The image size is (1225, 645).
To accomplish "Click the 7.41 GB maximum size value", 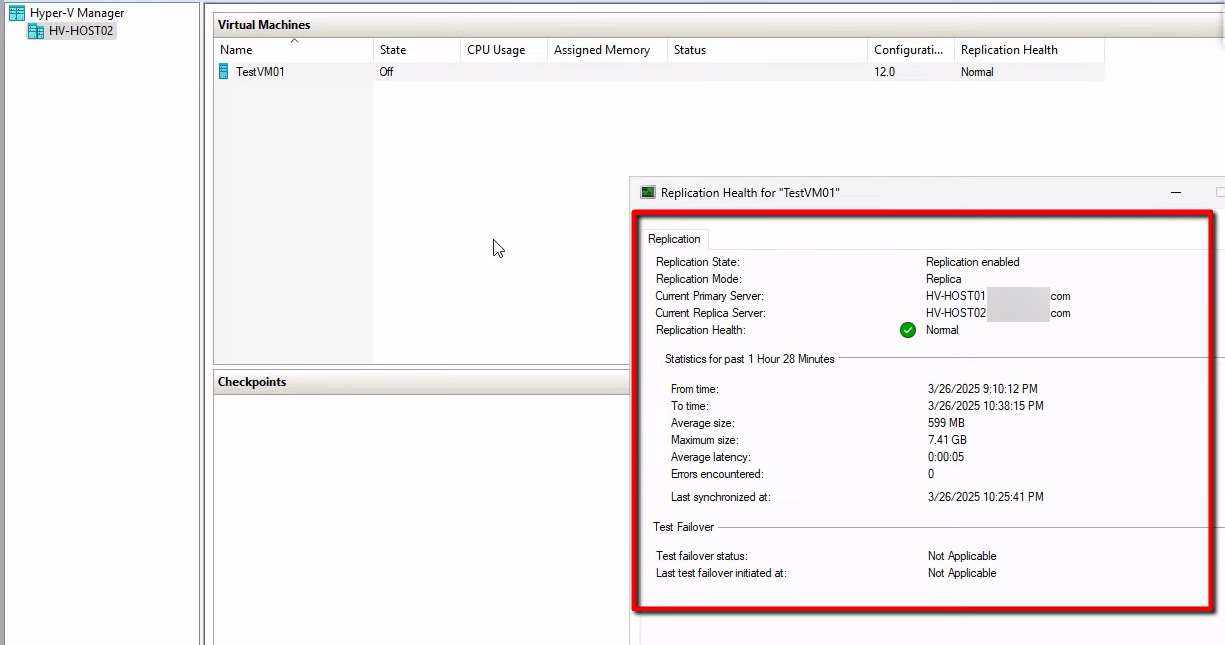I will [x=947, y=440].
